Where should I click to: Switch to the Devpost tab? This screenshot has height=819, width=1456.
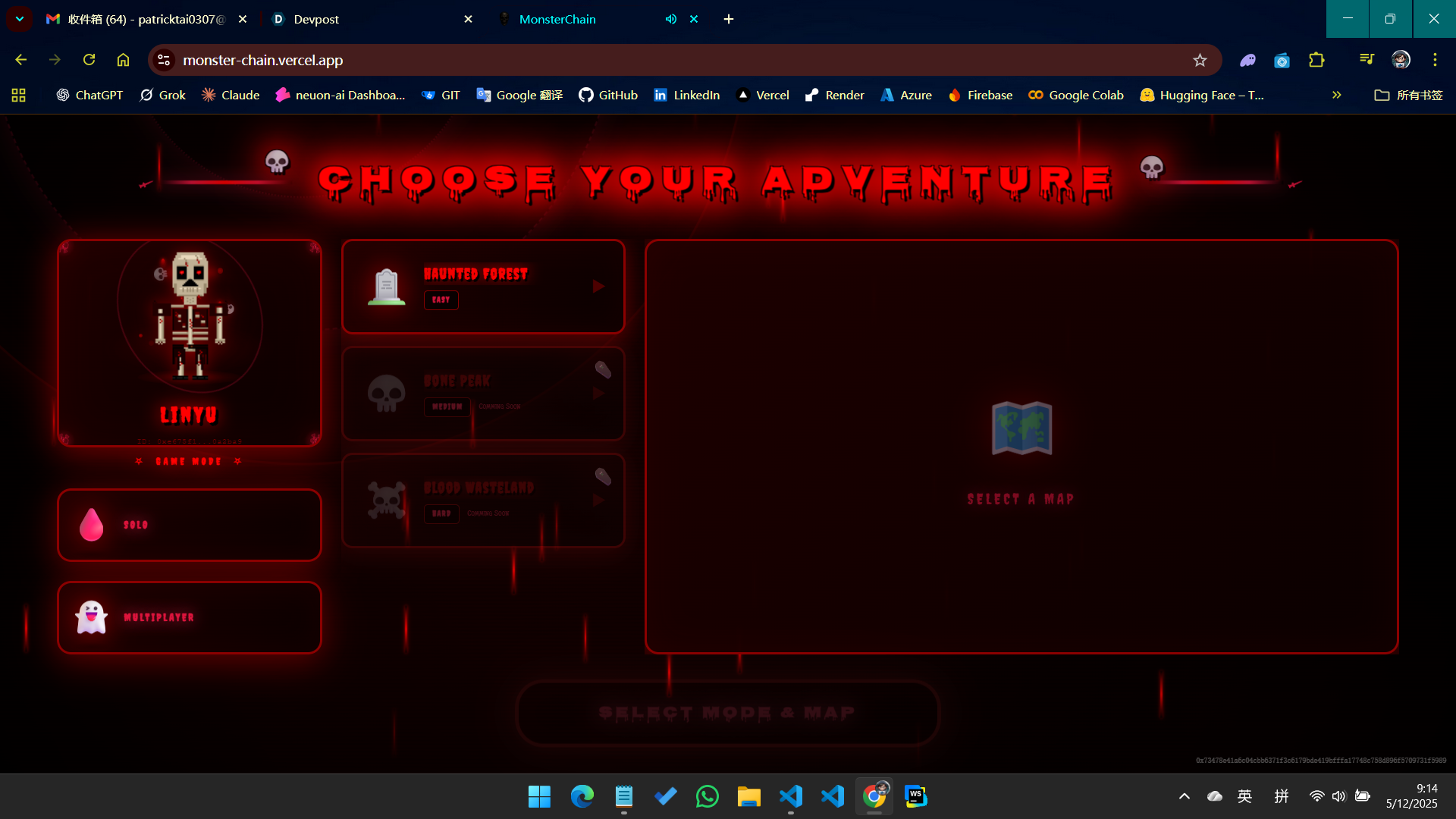pos(364,19)
